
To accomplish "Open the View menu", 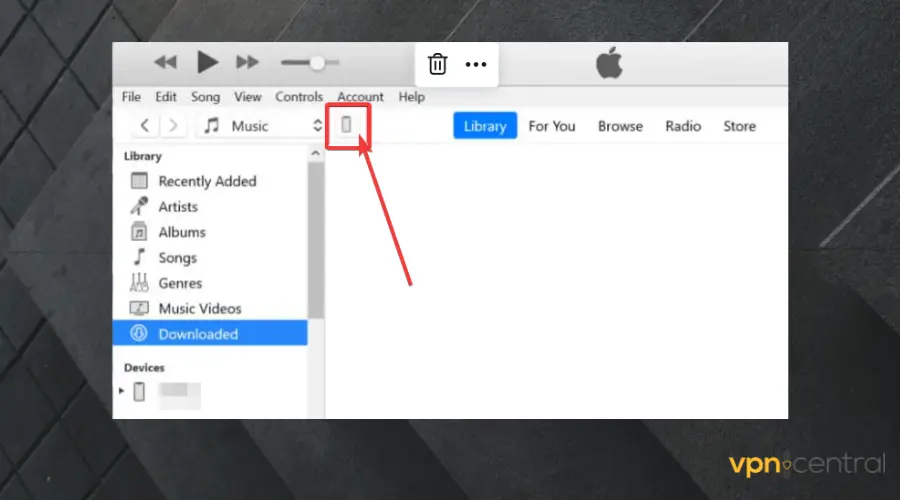I will coord(247,96).
